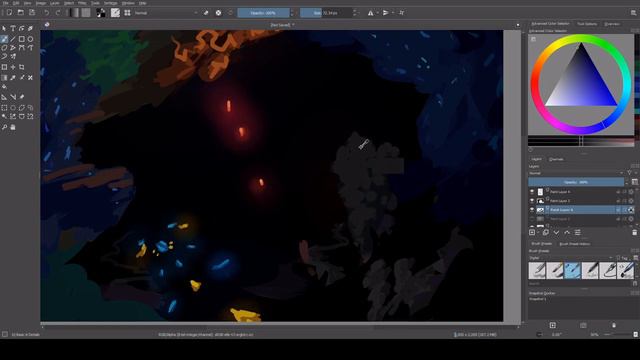Image resolution: width=640 pixels, height=360 pixels.
Task: Select the Bezier Curve tool
Action: [x=22, y=48]
